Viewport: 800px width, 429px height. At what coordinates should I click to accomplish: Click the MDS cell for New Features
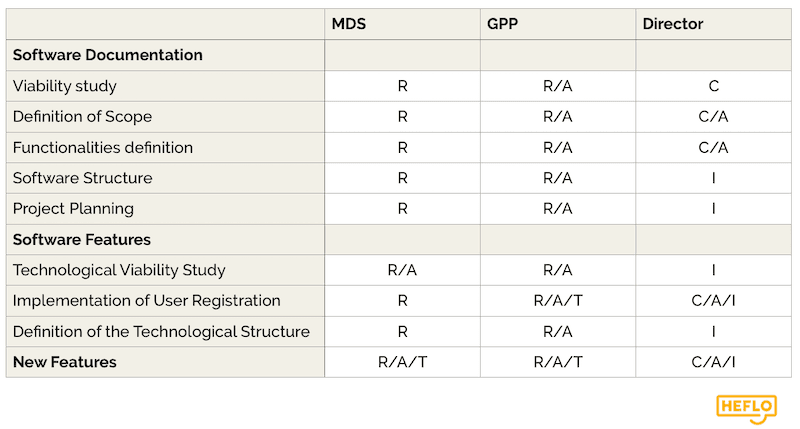coord(402,362)
